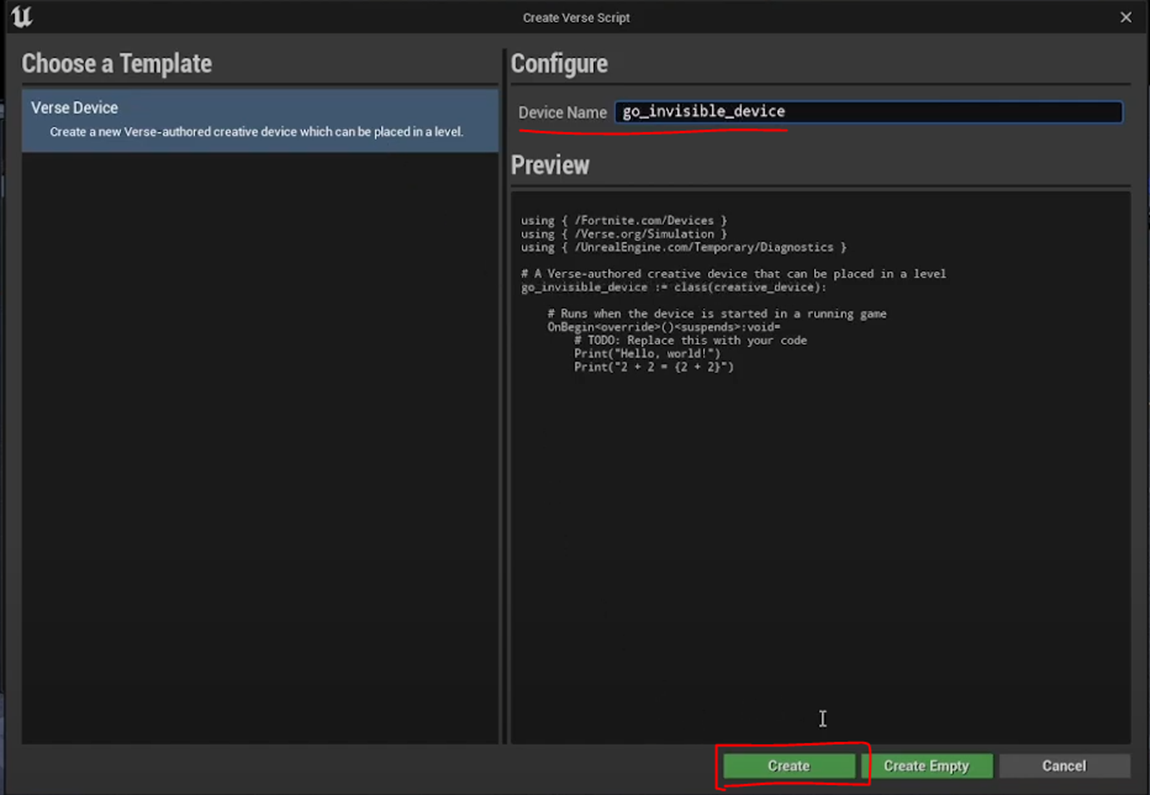Click the Print 2 + 2 line
The image size is (1150, 795).
(653, 367)
